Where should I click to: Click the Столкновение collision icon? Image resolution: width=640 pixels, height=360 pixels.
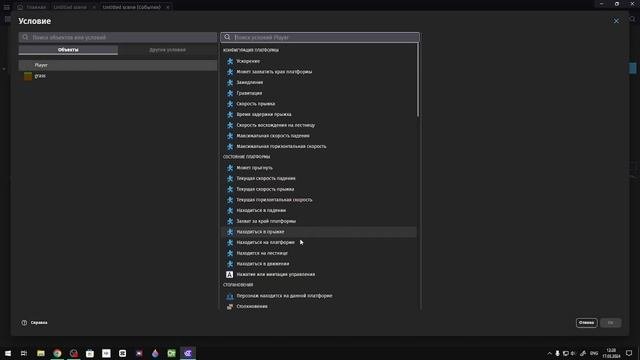tap(230, 307)
